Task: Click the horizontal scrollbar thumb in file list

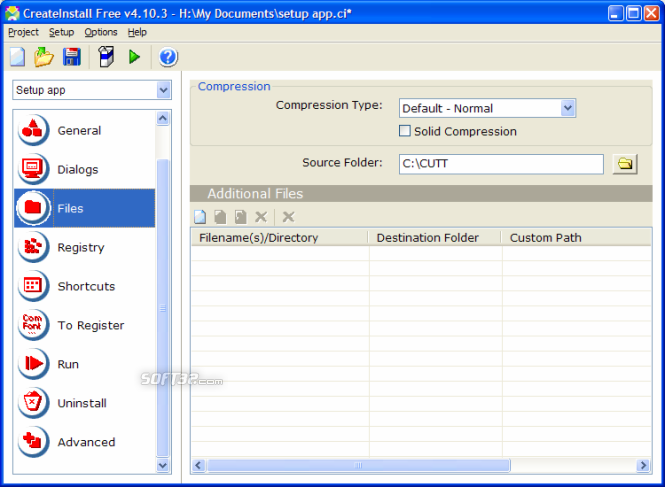Action: (x=358, y=465)
